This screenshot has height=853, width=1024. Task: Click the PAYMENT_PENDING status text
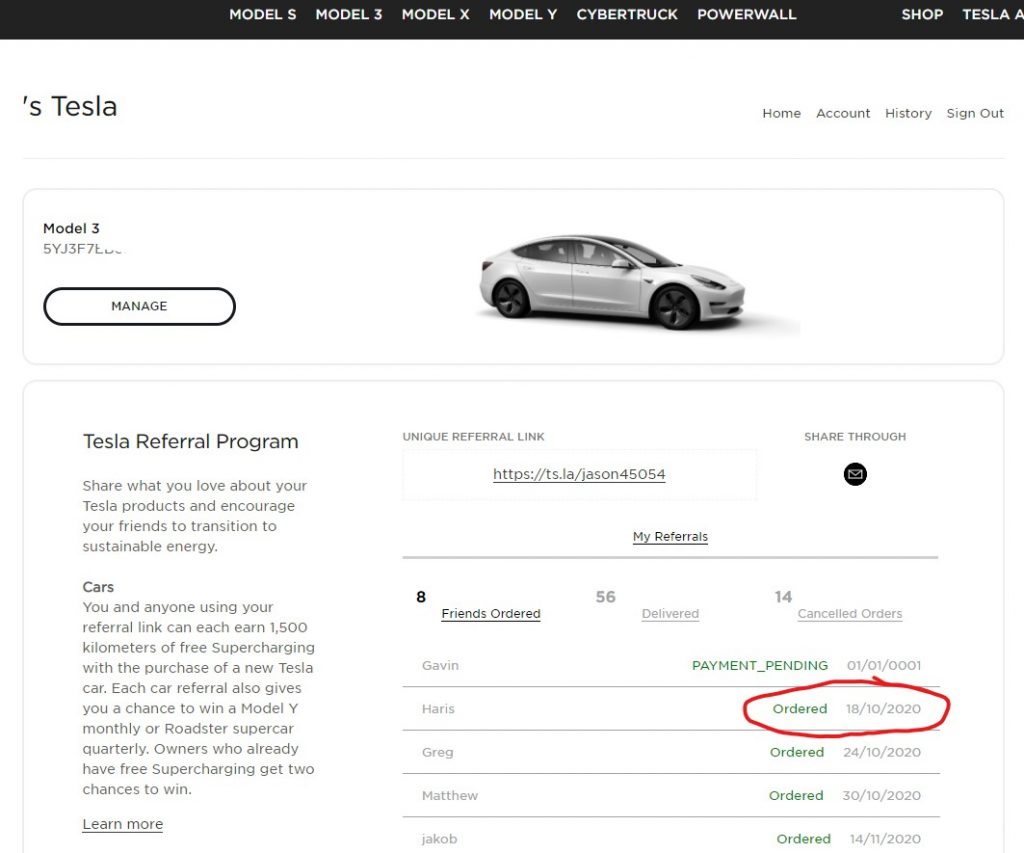click(760, 666)
